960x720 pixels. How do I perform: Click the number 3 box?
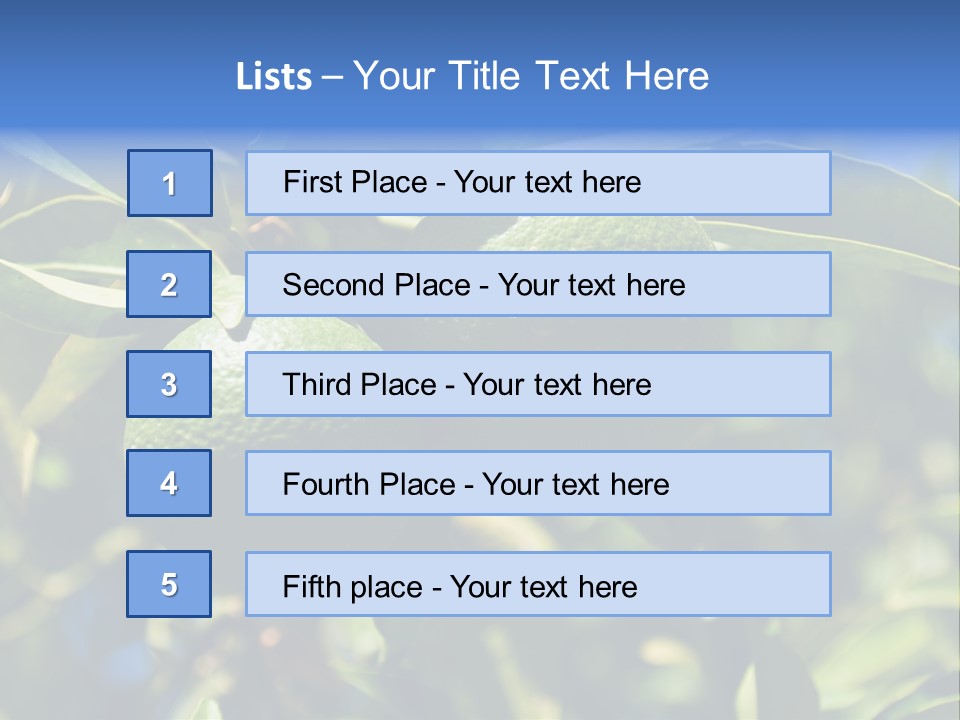(x=169, y=384)
